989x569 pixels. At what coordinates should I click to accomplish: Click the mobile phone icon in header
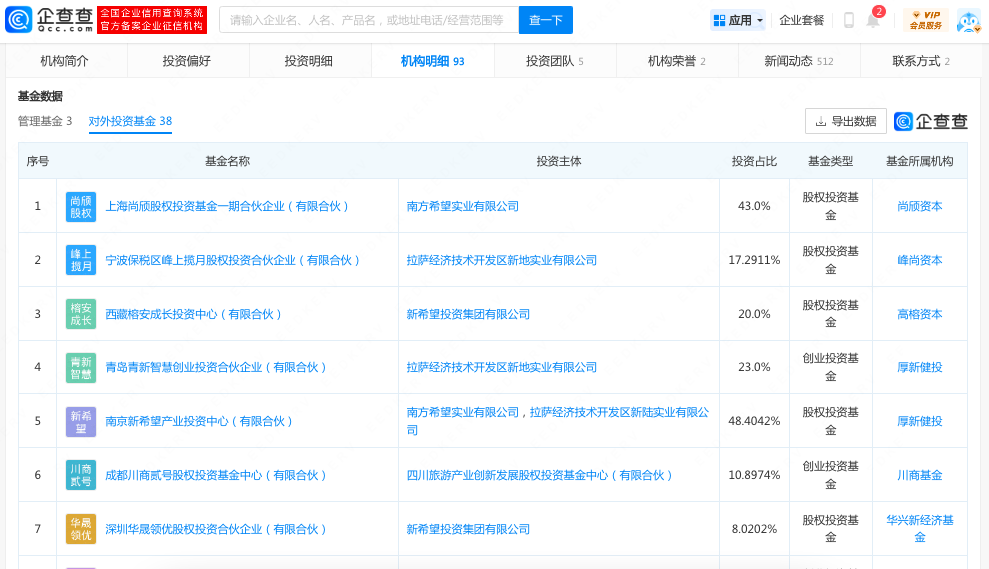click(x=848, y=20)
